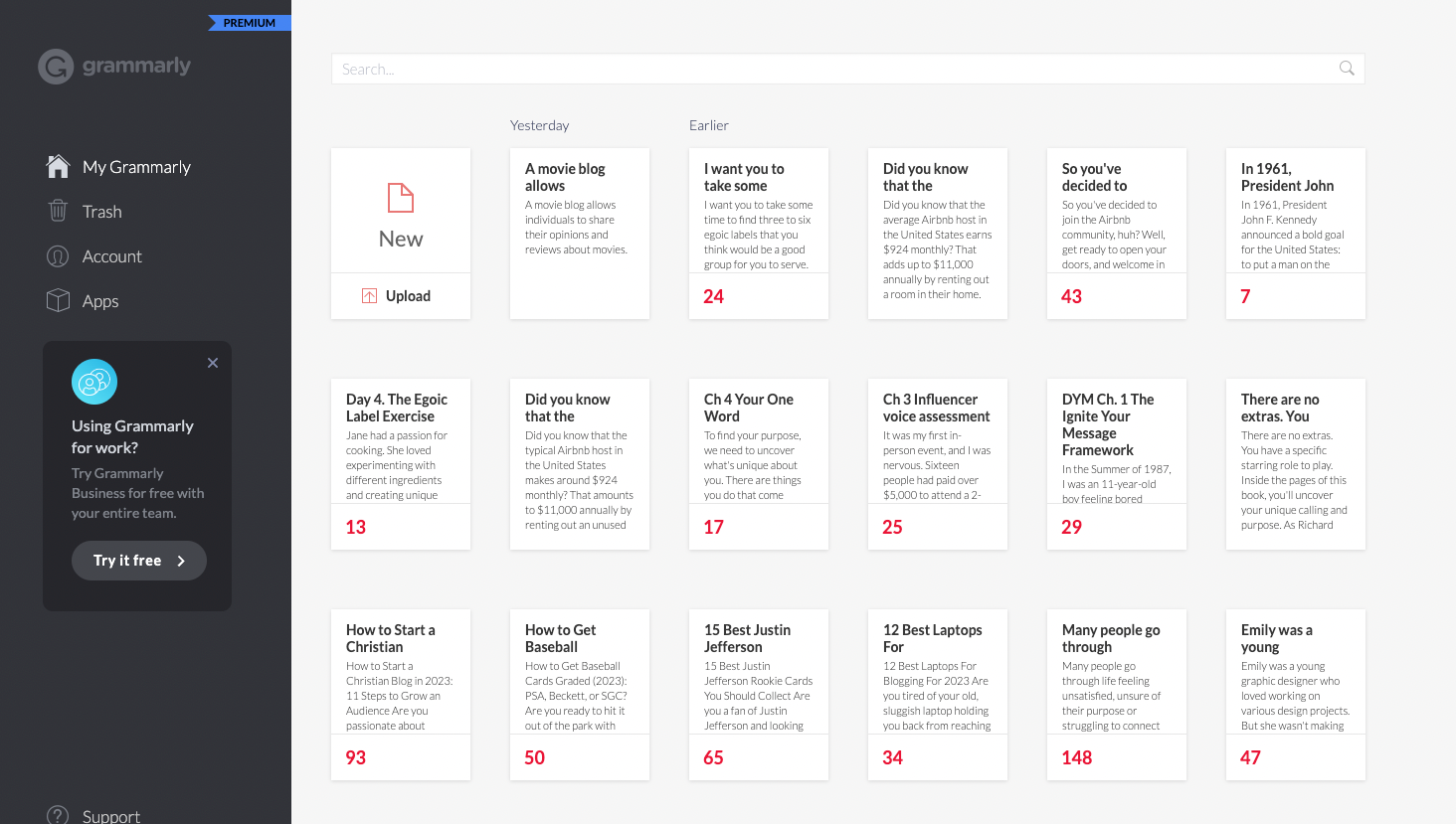Open 'There are no extras. You' document

pos(1296,464)
